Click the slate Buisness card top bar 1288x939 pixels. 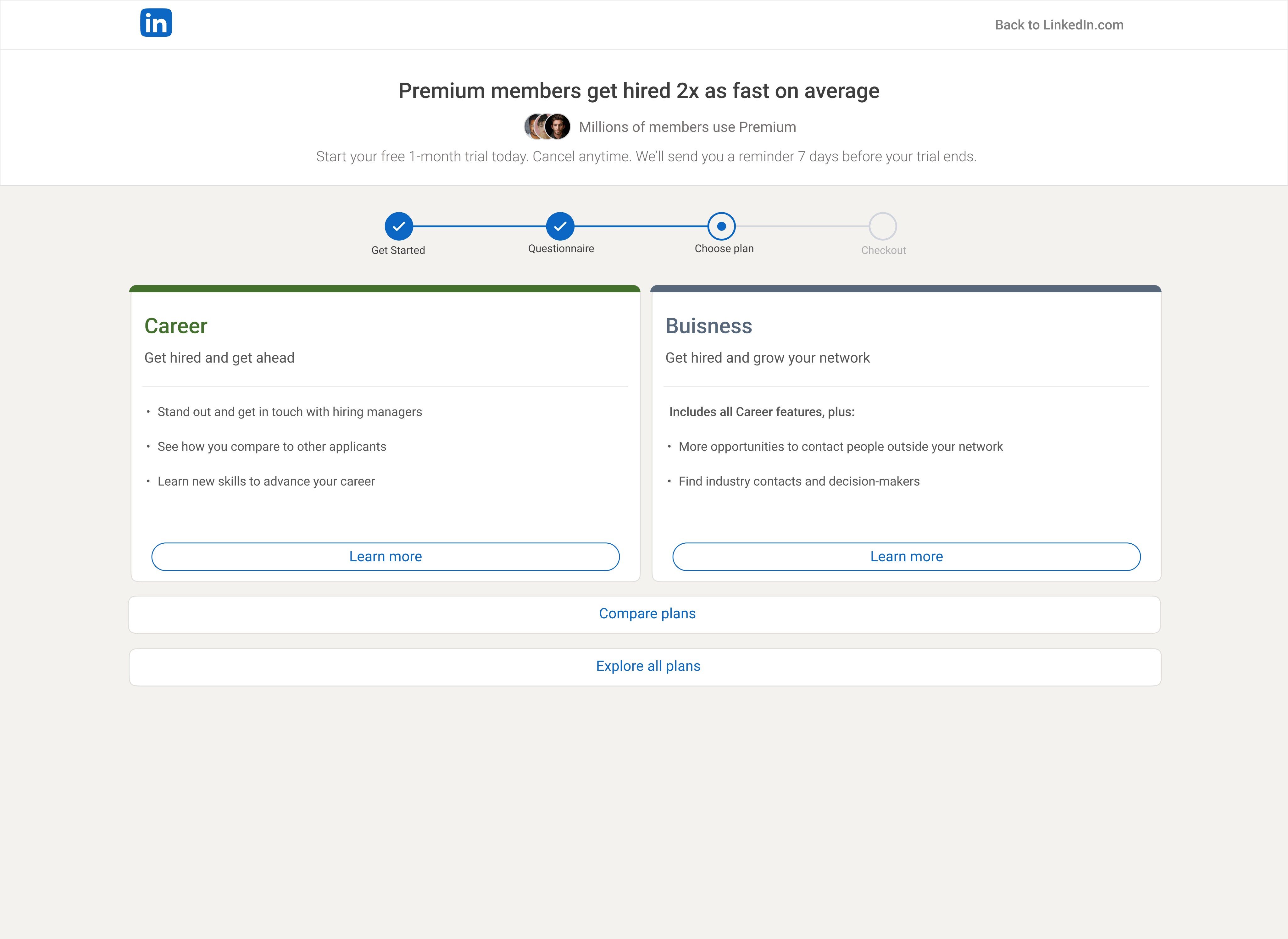(905, 289)
